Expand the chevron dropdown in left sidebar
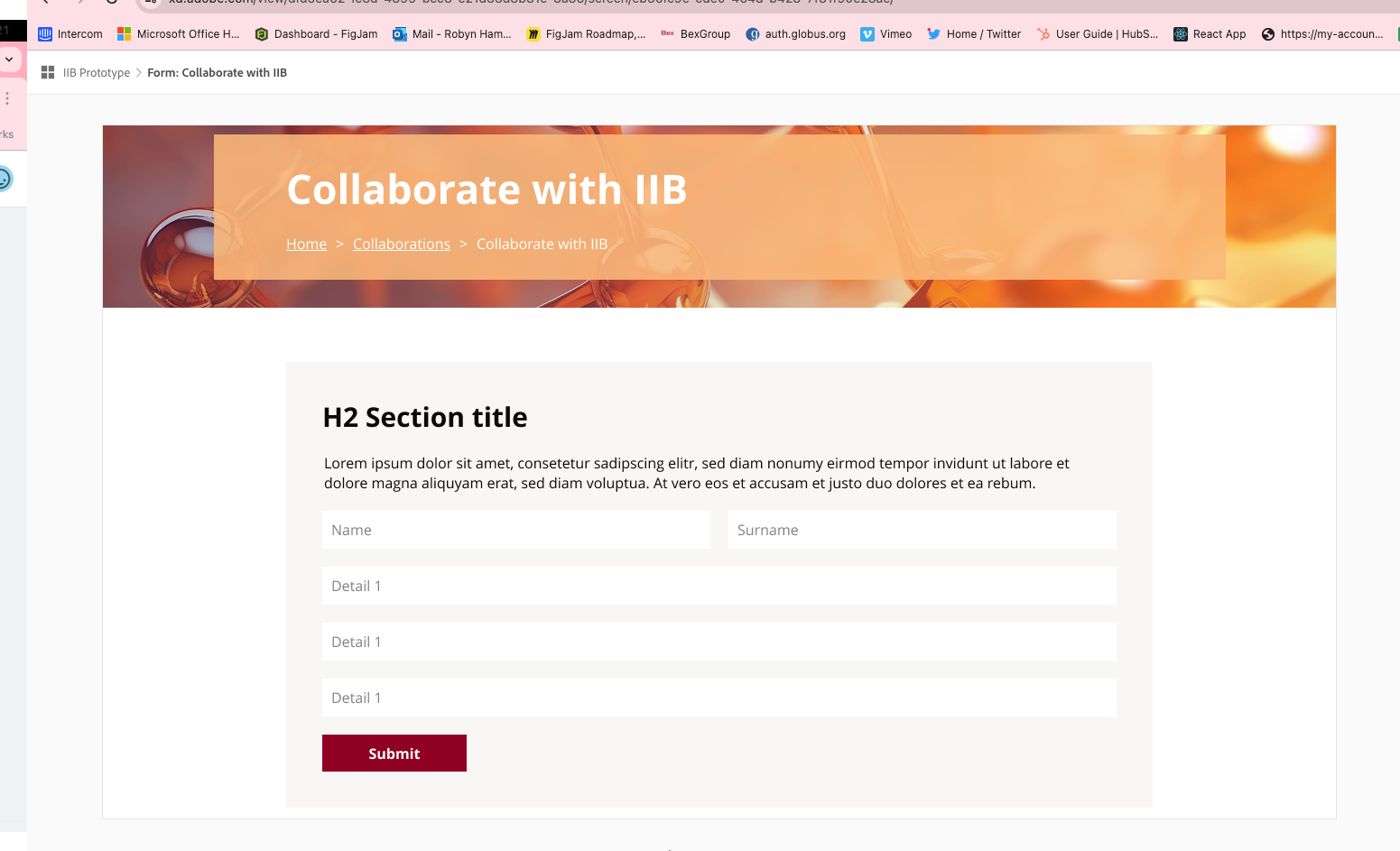The height and width of the screenshot is (851, 1400). point(9,60)
